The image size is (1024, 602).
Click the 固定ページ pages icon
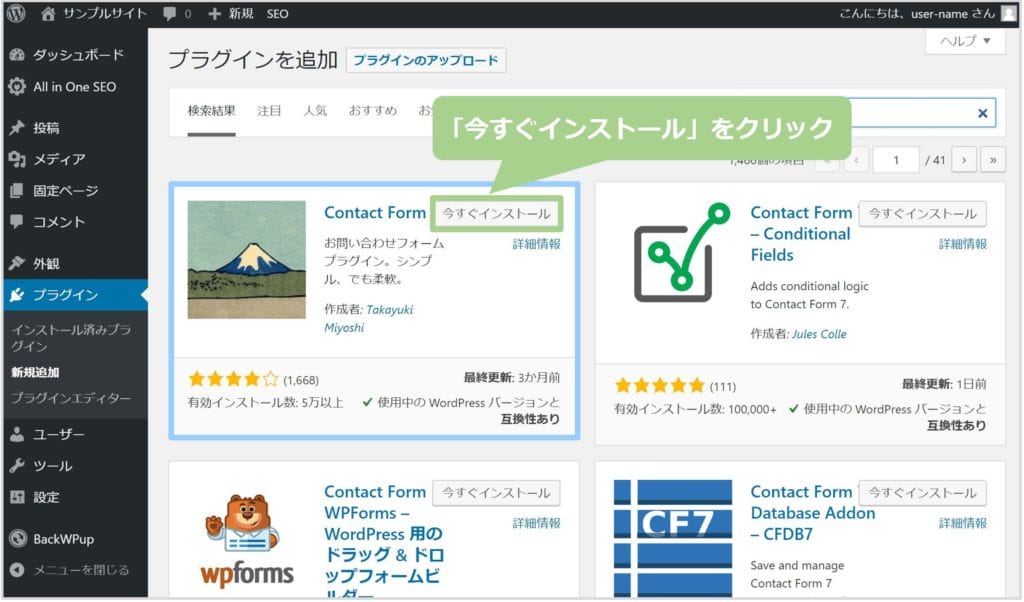[x=18, y=191]
